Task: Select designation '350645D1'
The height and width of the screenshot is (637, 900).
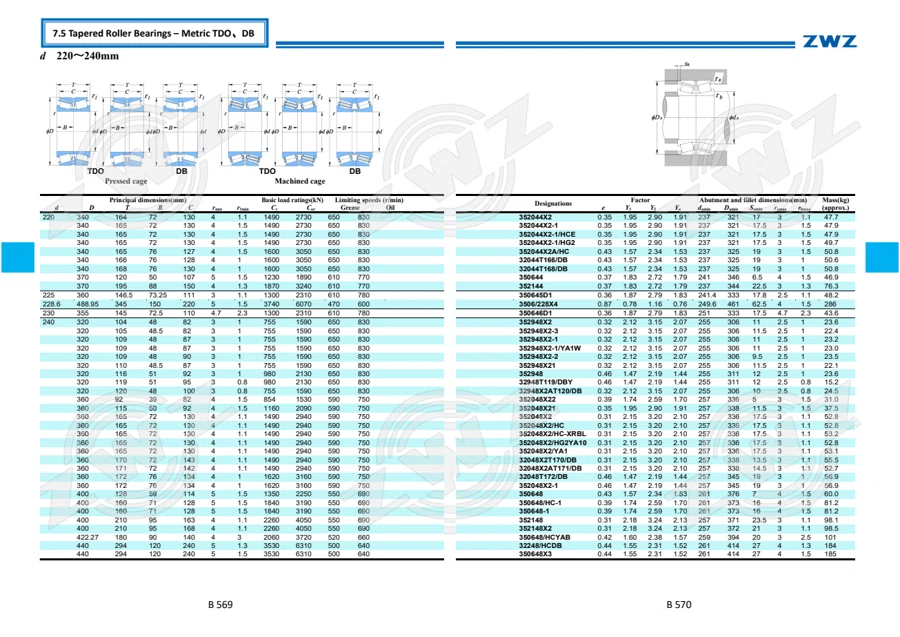Action: coord(535,295)
